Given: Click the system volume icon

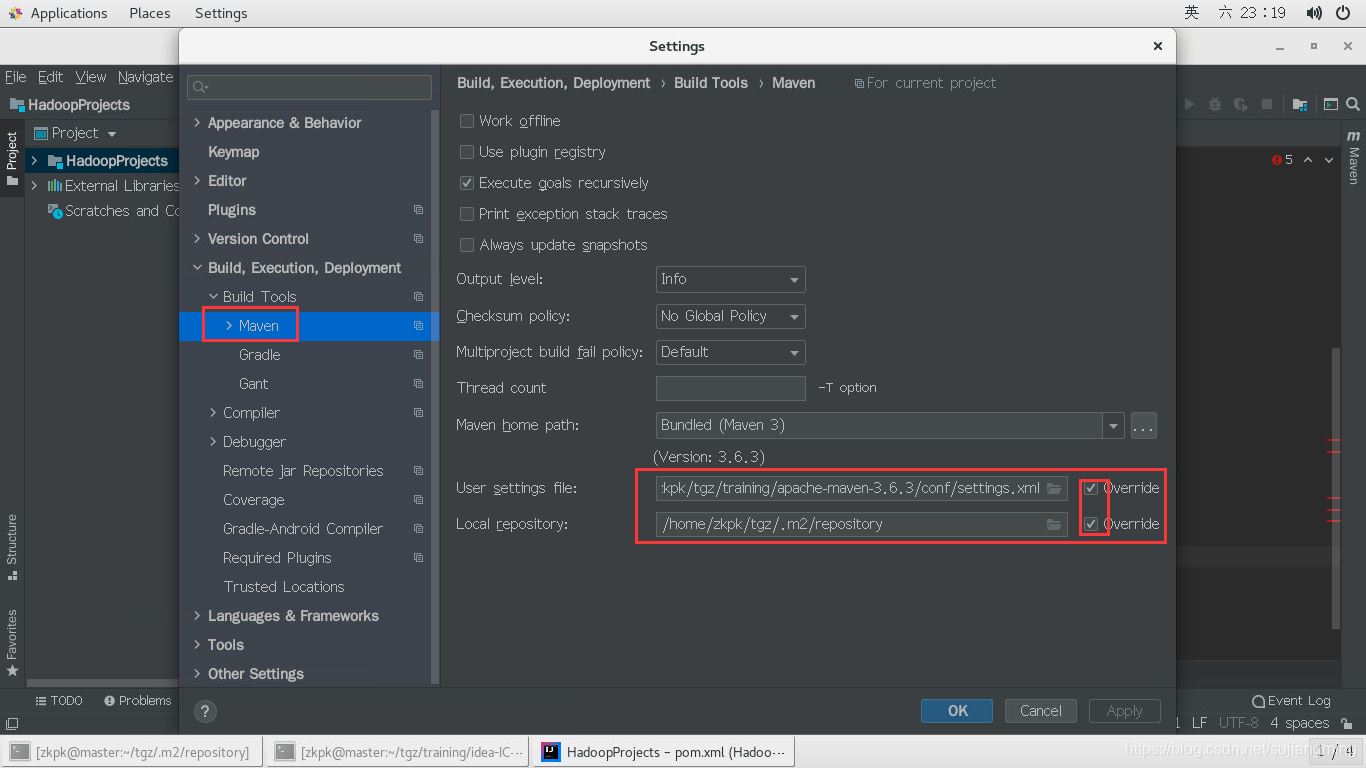Looking at the screenshot, I should pyautogui.click(x=1315, y=13).
